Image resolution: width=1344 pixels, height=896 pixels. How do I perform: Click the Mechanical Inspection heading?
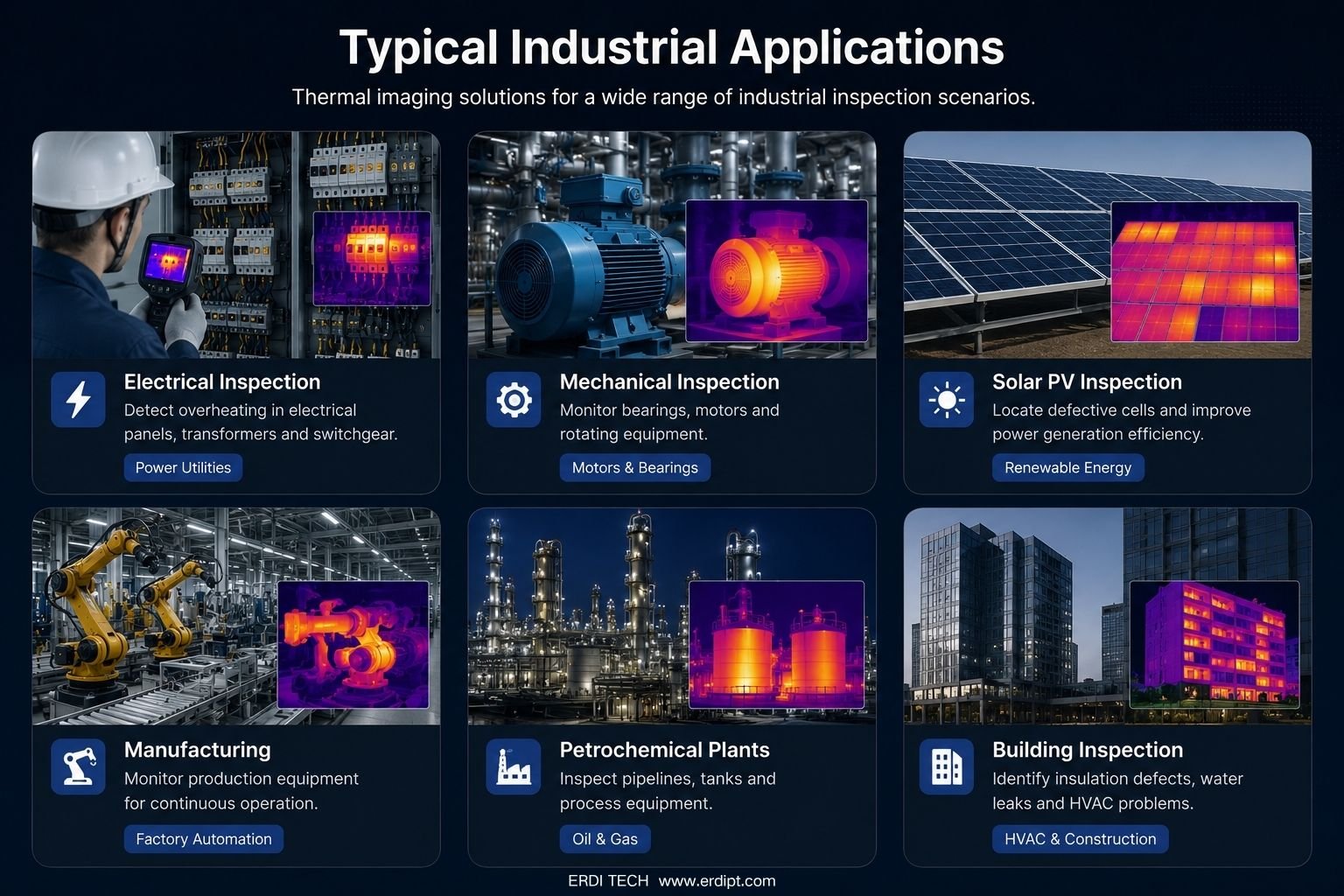point(669,381)
